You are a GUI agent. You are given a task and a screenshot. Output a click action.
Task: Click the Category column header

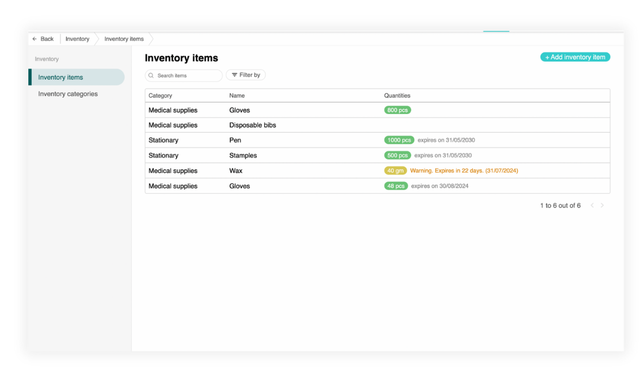pyautogui.click(x=160, y=96)
